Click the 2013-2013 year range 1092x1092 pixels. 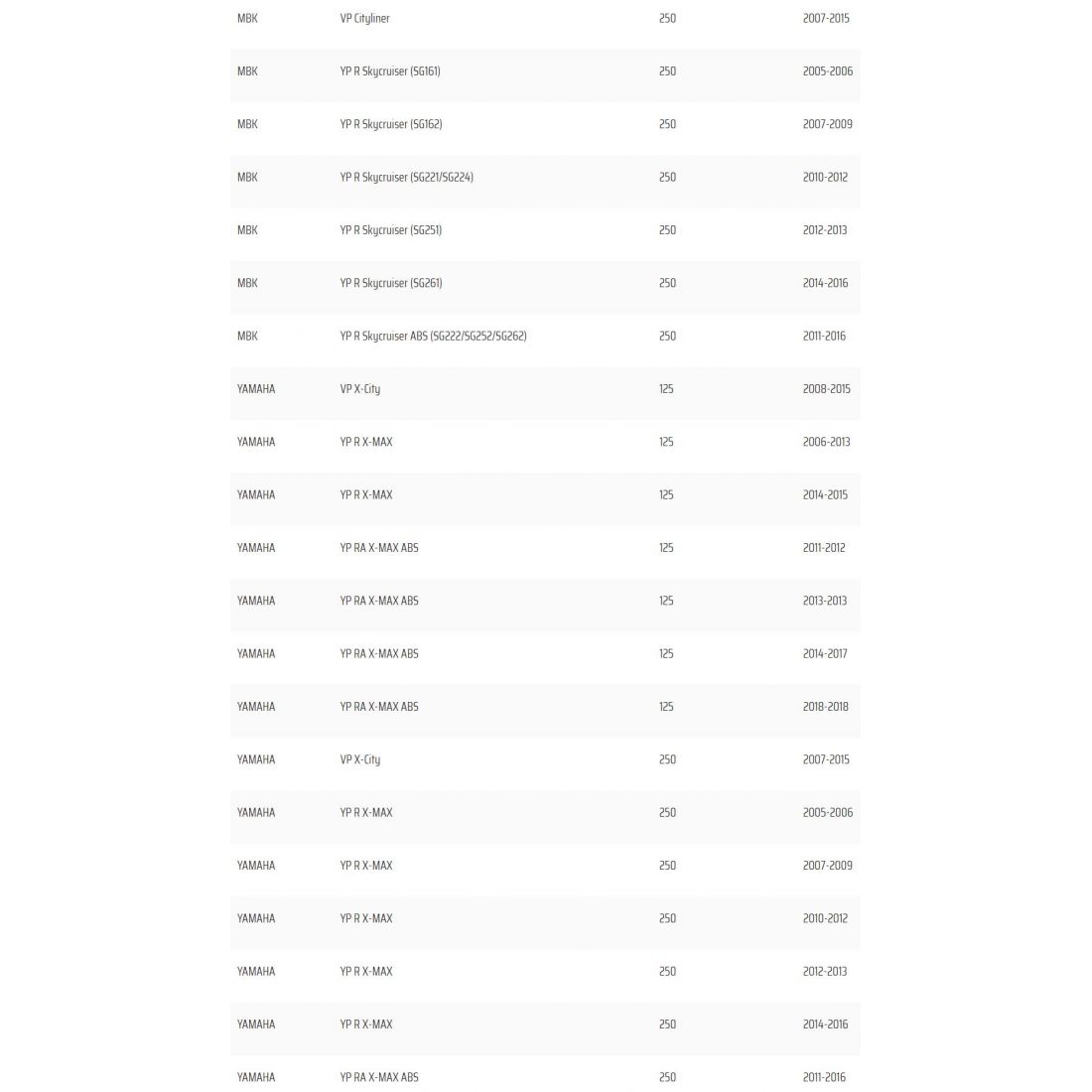pyautogui.click(x=825, y=601)
